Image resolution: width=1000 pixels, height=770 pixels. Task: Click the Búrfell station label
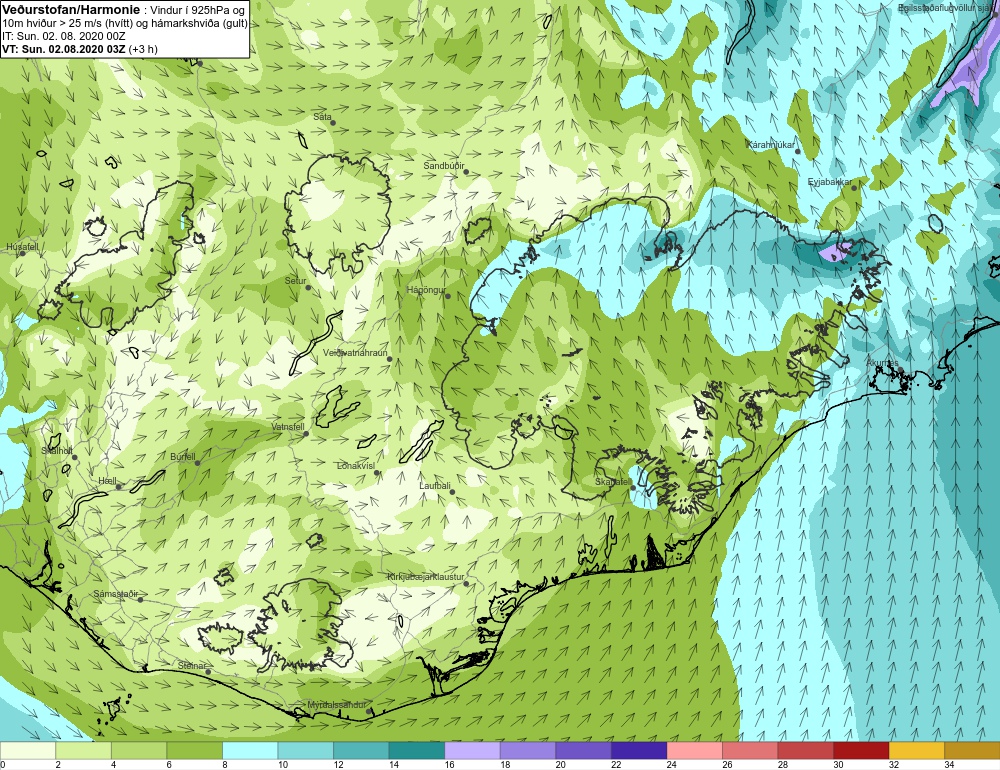click(x=183, y=457)
